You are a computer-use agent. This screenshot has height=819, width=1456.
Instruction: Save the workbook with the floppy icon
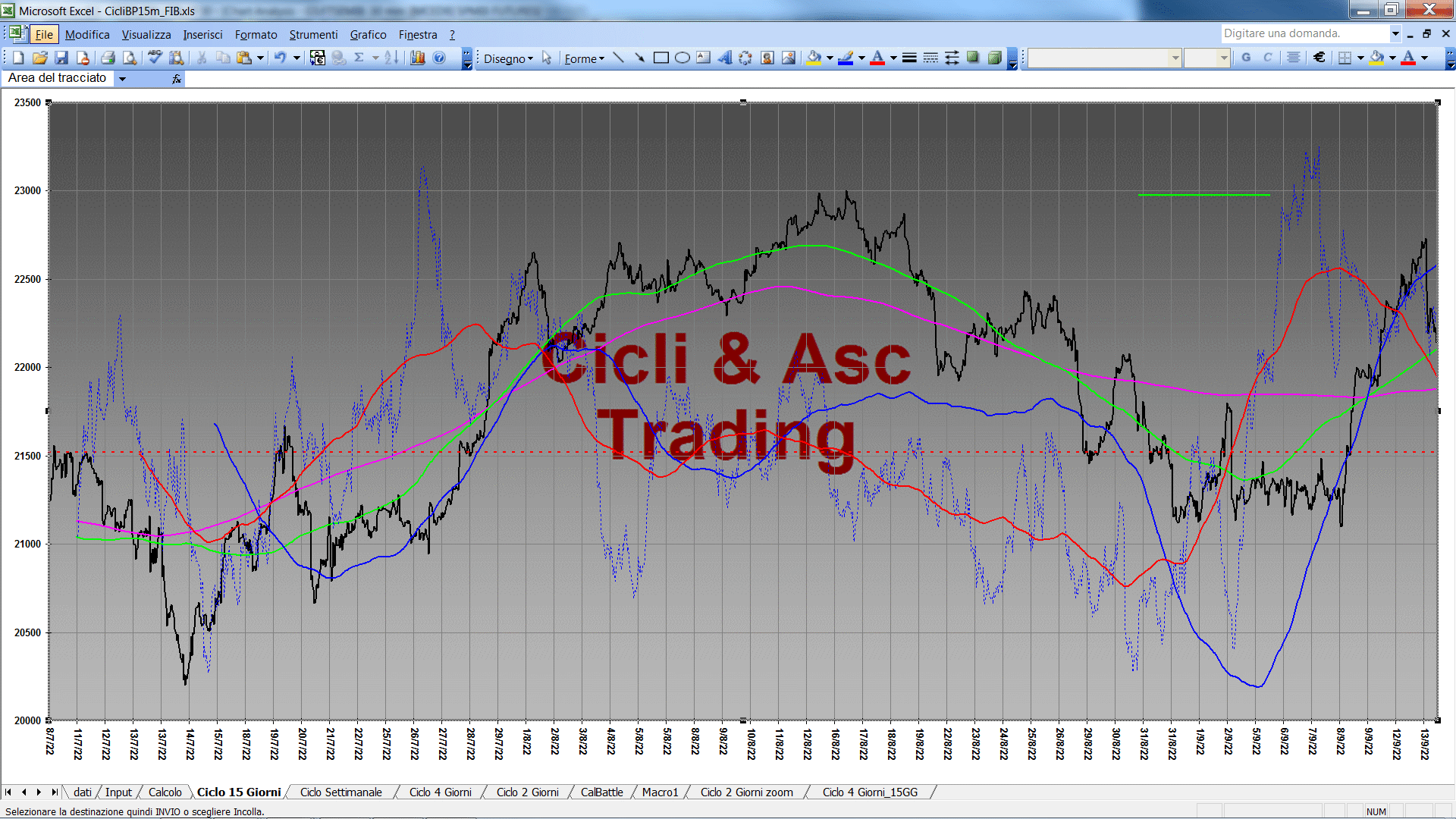pyautogui.click(x=61, y=58)
